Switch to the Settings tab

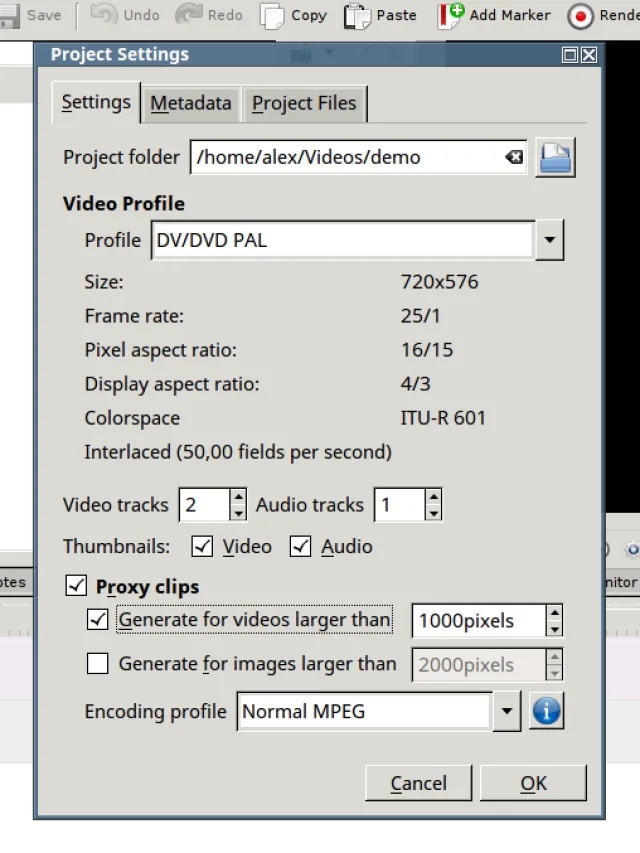pyautogui.click(x=96, y=102)
